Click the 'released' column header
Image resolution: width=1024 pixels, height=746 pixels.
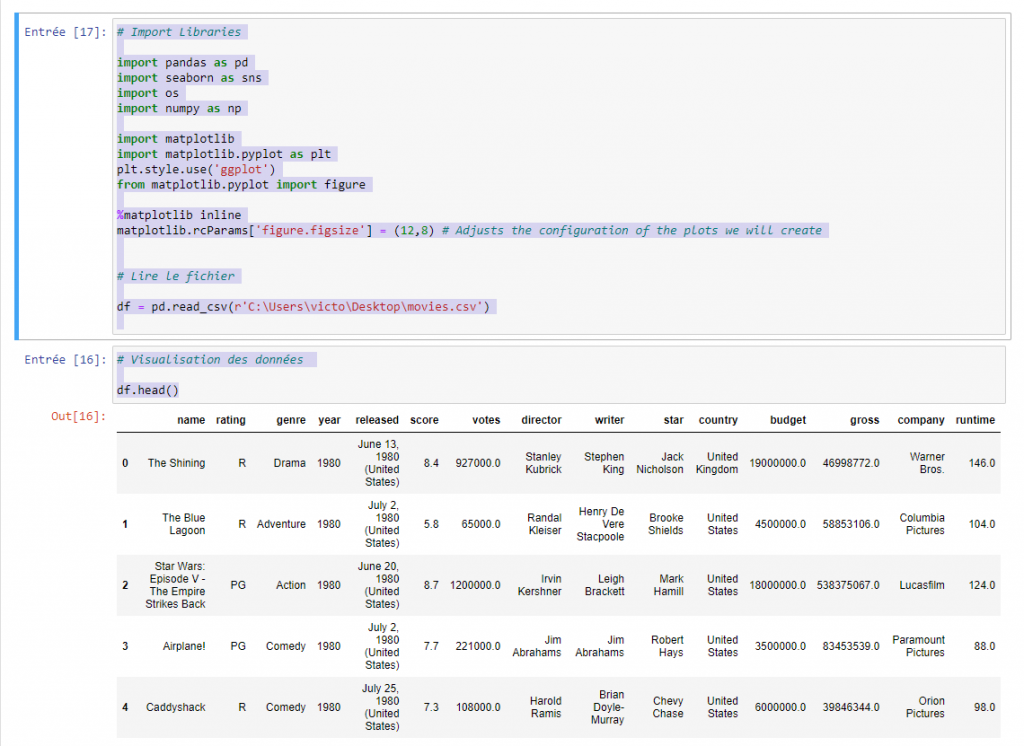[377, 420]
